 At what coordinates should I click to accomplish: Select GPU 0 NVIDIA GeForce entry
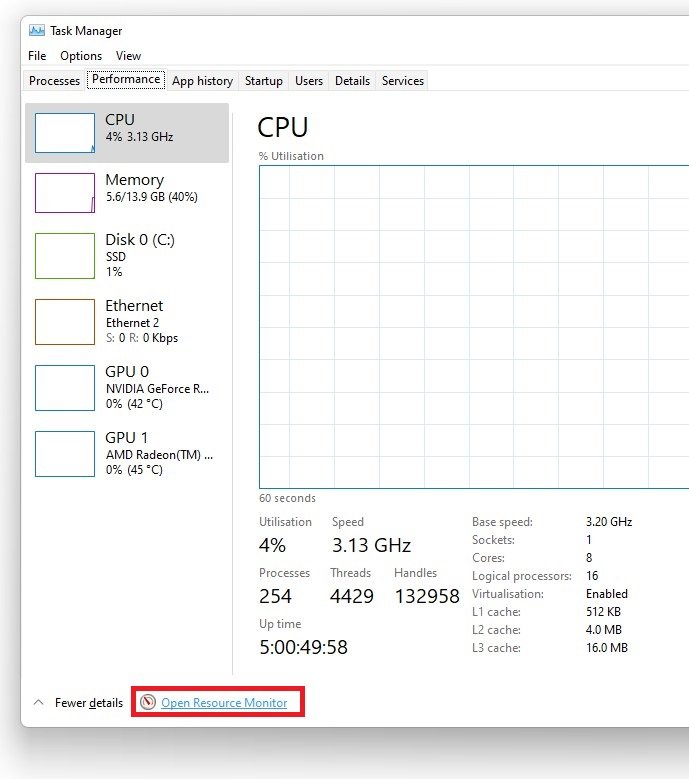click(127, 387)
